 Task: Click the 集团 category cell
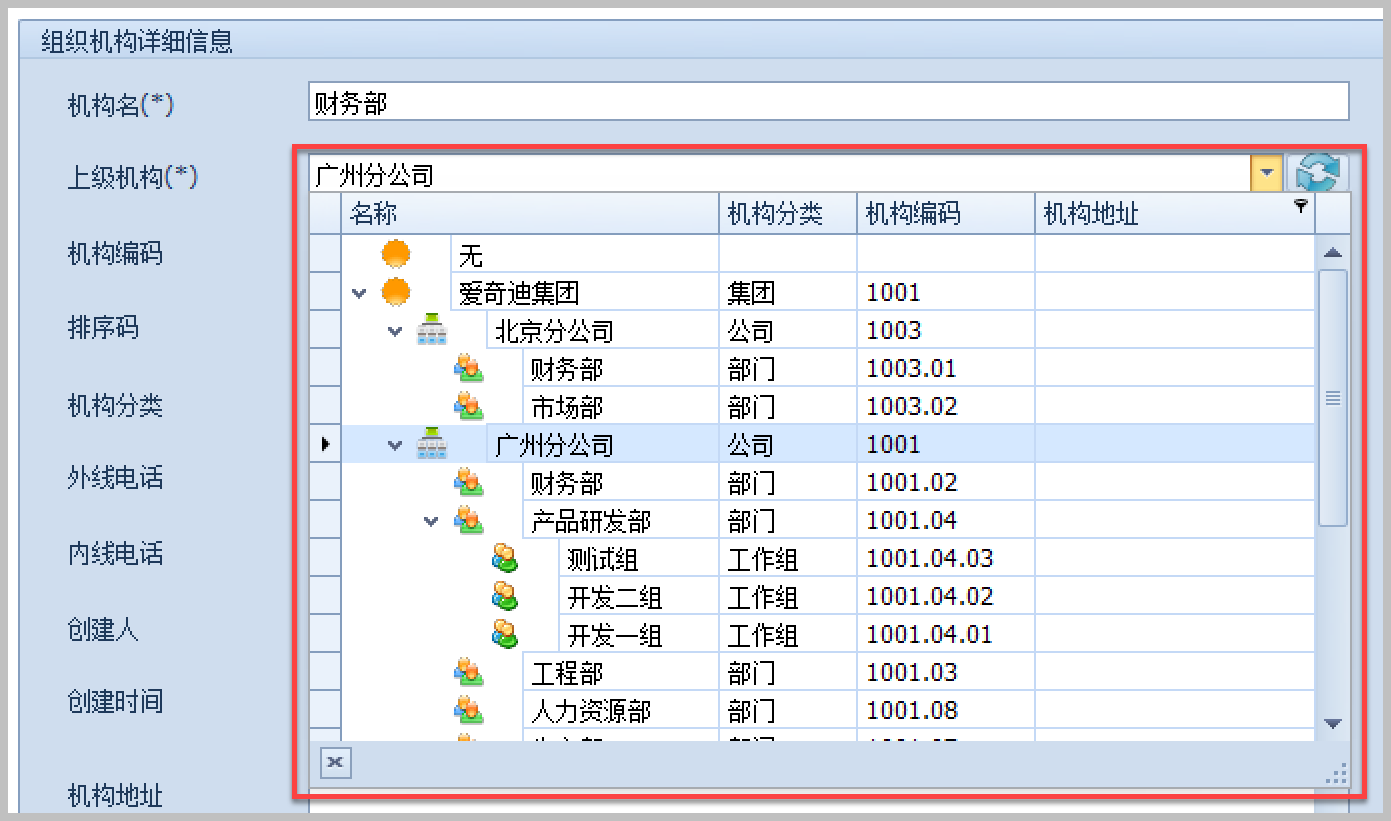pos(788,293)
